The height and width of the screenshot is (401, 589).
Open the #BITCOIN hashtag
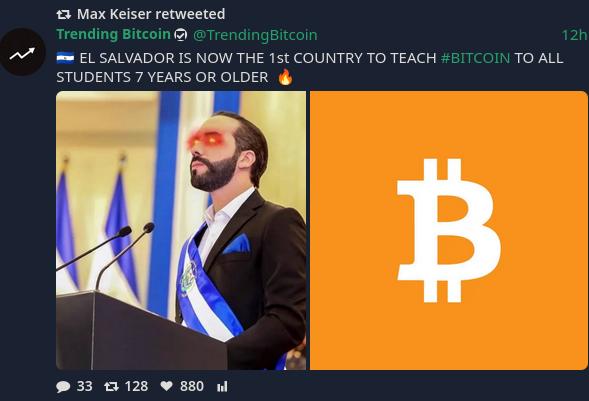[475, 58]
